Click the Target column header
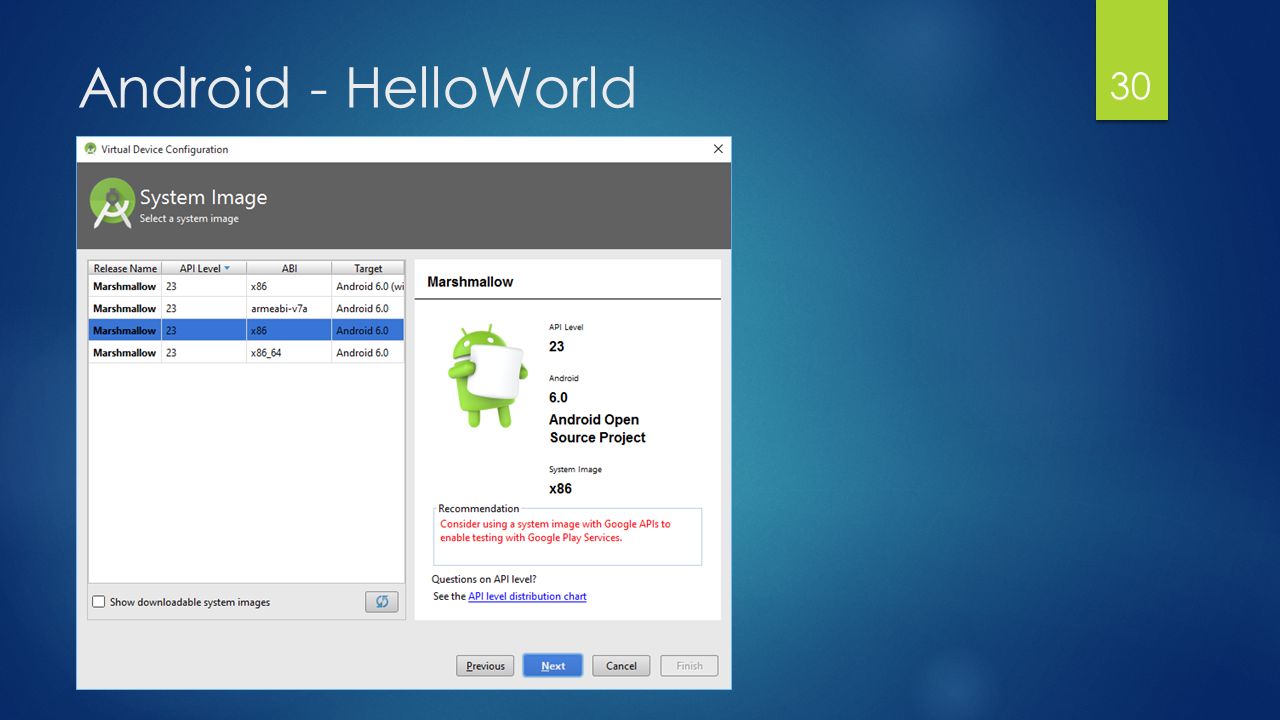Screen dimensions: 1280x720 [x=368, y=268]
